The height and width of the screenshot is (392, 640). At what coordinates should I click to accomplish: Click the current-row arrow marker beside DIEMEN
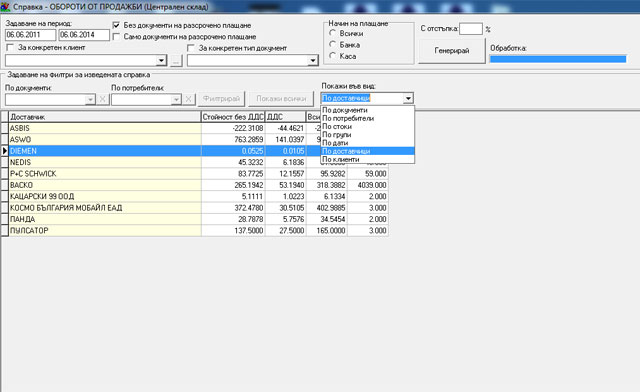(x=5, y=151)
